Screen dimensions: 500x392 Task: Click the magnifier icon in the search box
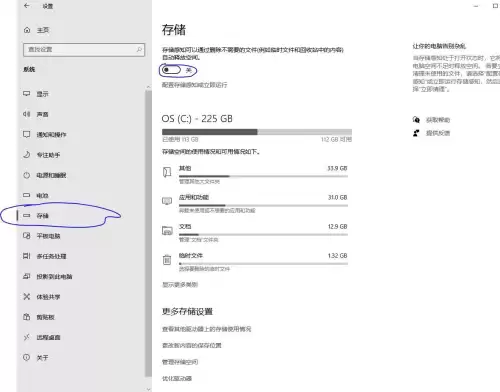[x=139, y=49]
